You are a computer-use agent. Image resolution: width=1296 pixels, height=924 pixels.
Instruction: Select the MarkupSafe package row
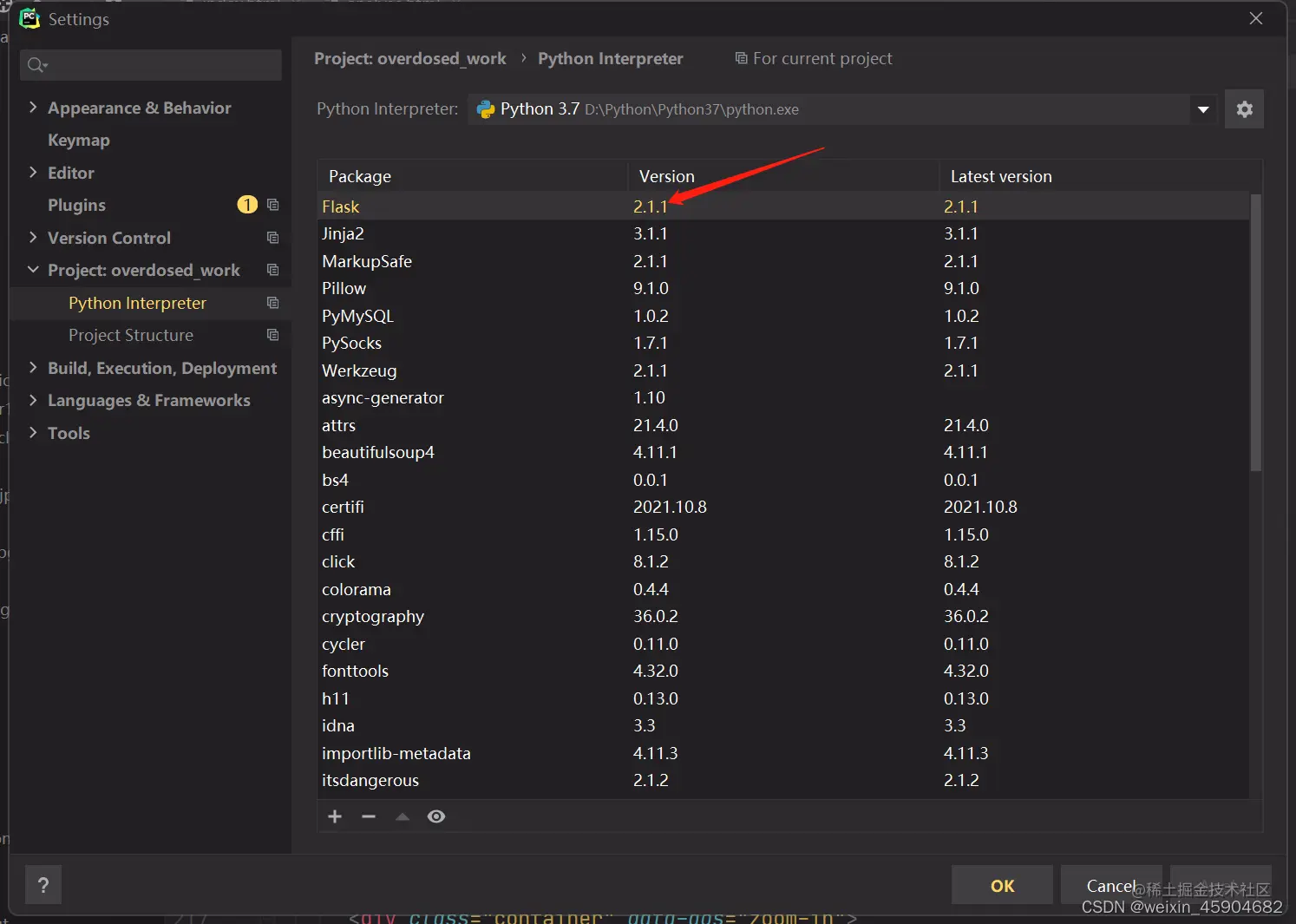[x=783, y=261]
